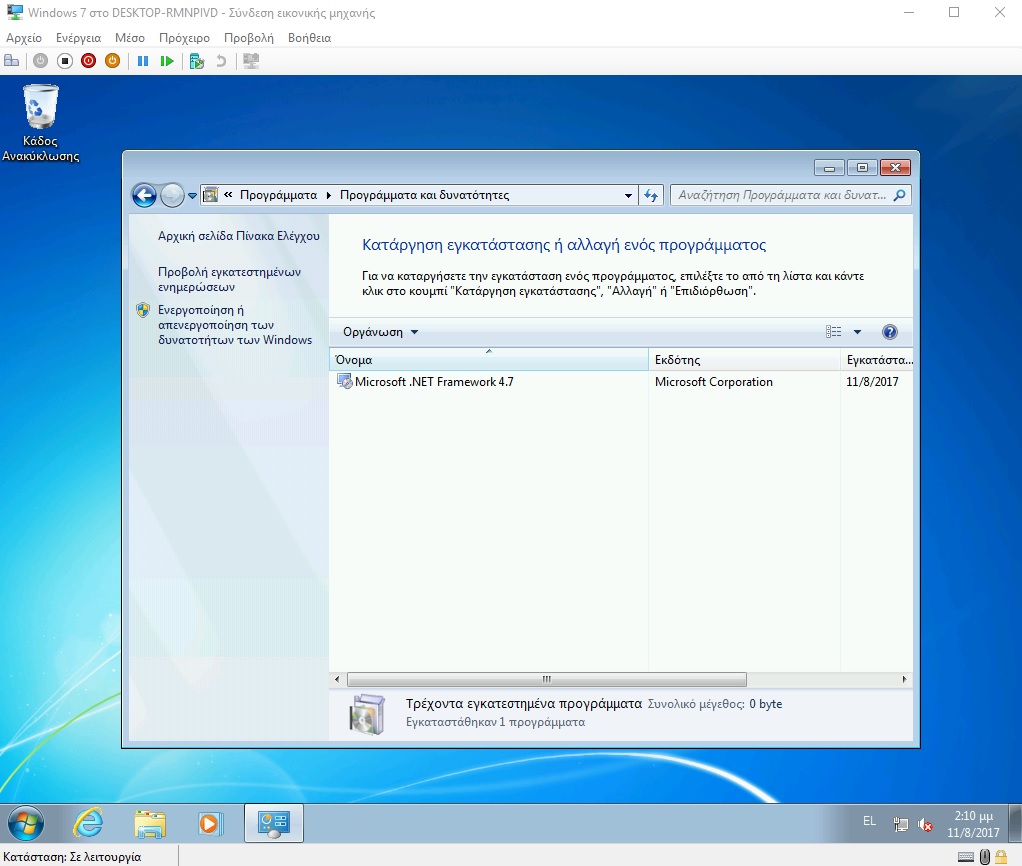Click the keyboard icon in VM status bar

pos(966,856)
